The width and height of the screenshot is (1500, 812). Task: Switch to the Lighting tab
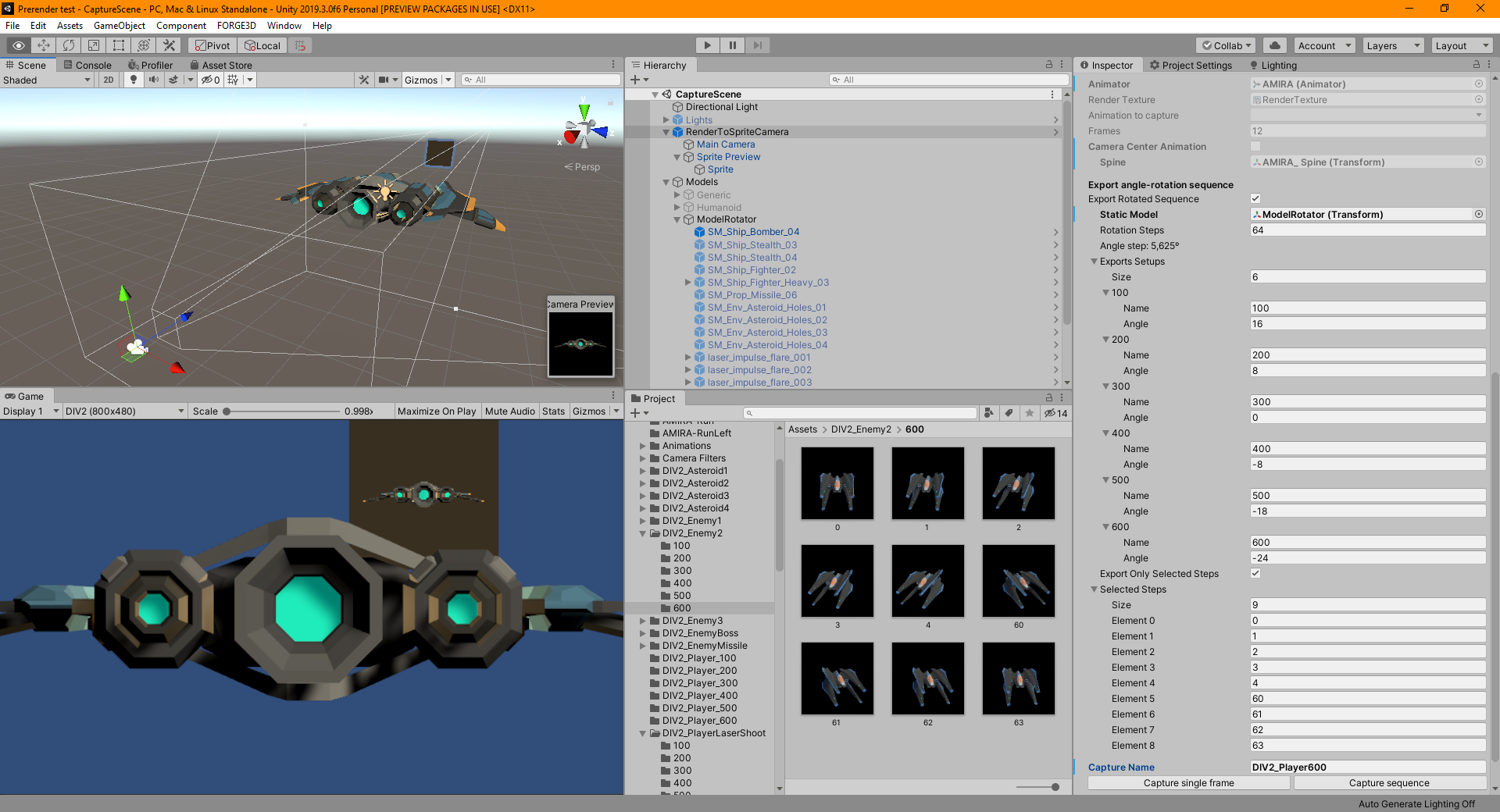pos(1273,65)
